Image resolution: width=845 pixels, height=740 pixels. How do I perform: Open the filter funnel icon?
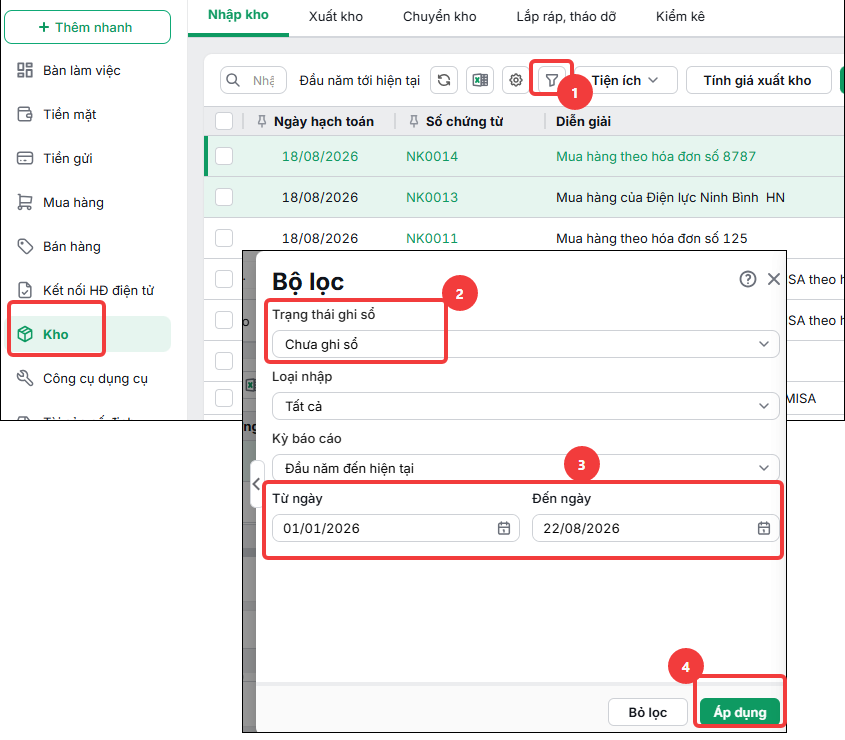(551, 80)
